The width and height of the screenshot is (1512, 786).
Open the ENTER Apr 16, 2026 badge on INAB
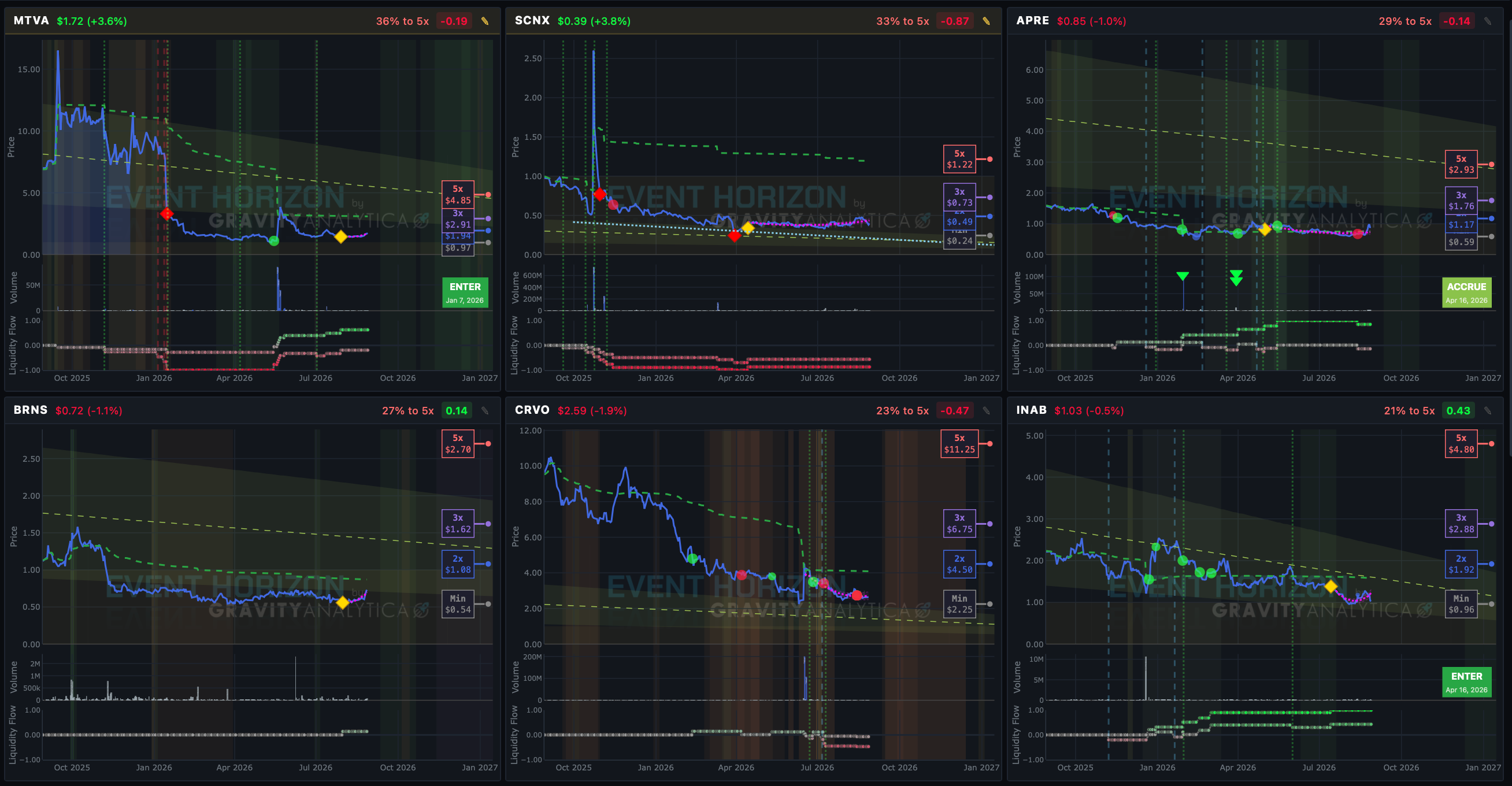[1466, 682]
